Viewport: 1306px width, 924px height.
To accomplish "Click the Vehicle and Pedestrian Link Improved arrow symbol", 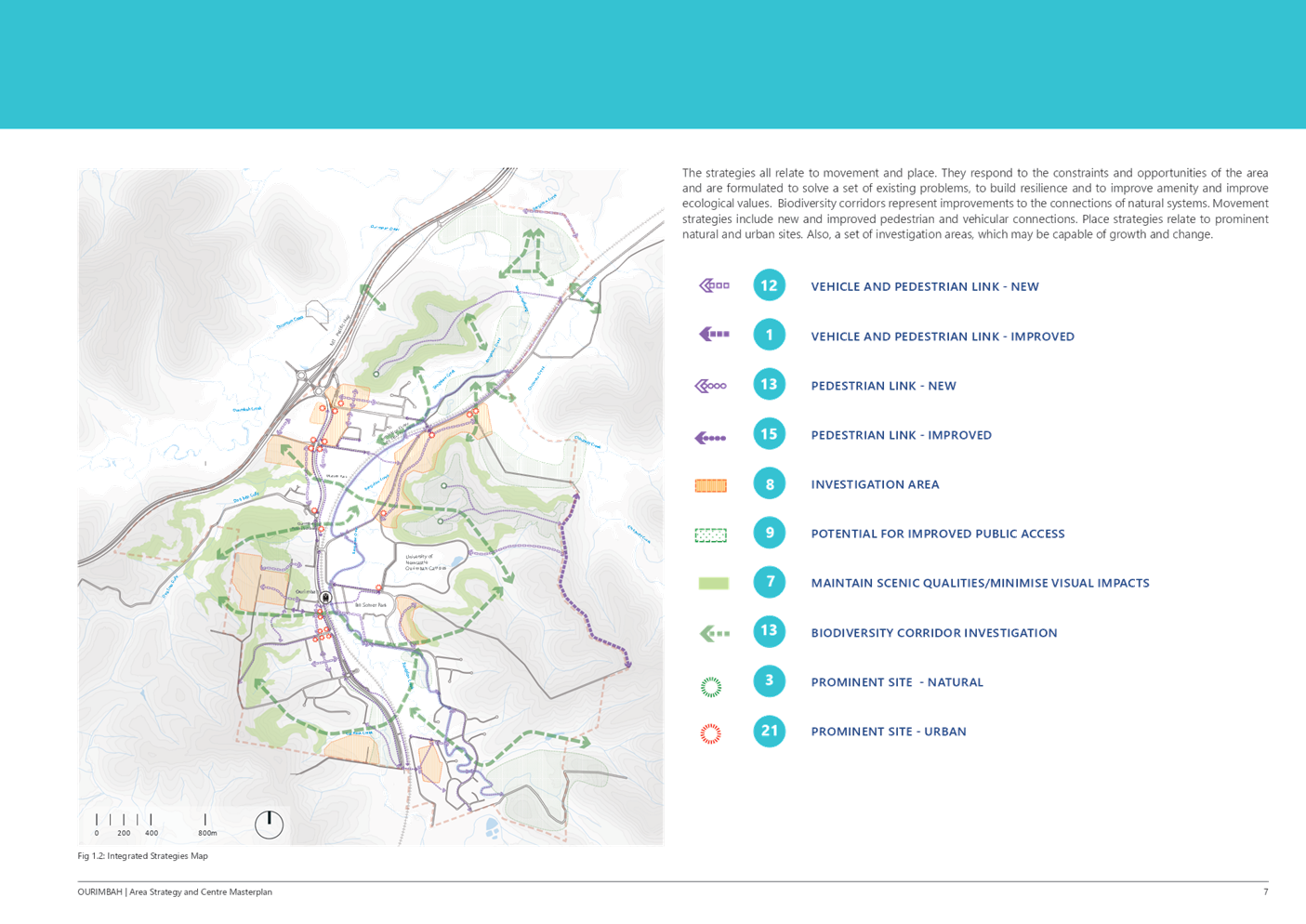I will 713,335.
